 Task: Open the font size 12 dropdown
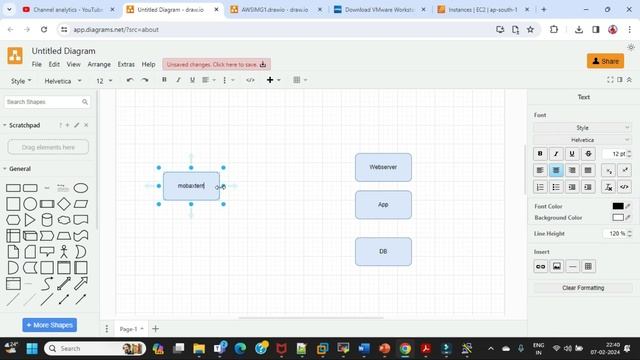pyautogui.click(x=104, y=81)
